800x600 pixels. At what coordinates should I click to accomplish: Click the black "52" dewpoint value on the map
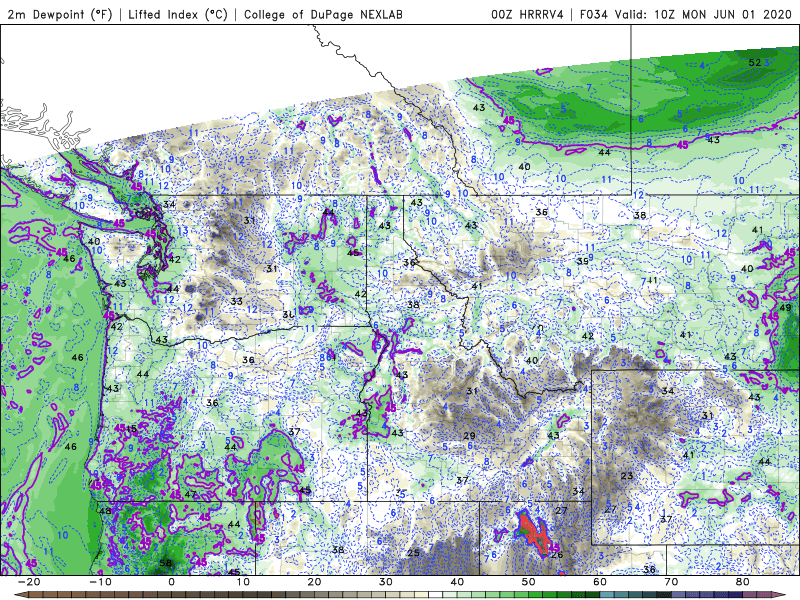(x=755, y=62)
